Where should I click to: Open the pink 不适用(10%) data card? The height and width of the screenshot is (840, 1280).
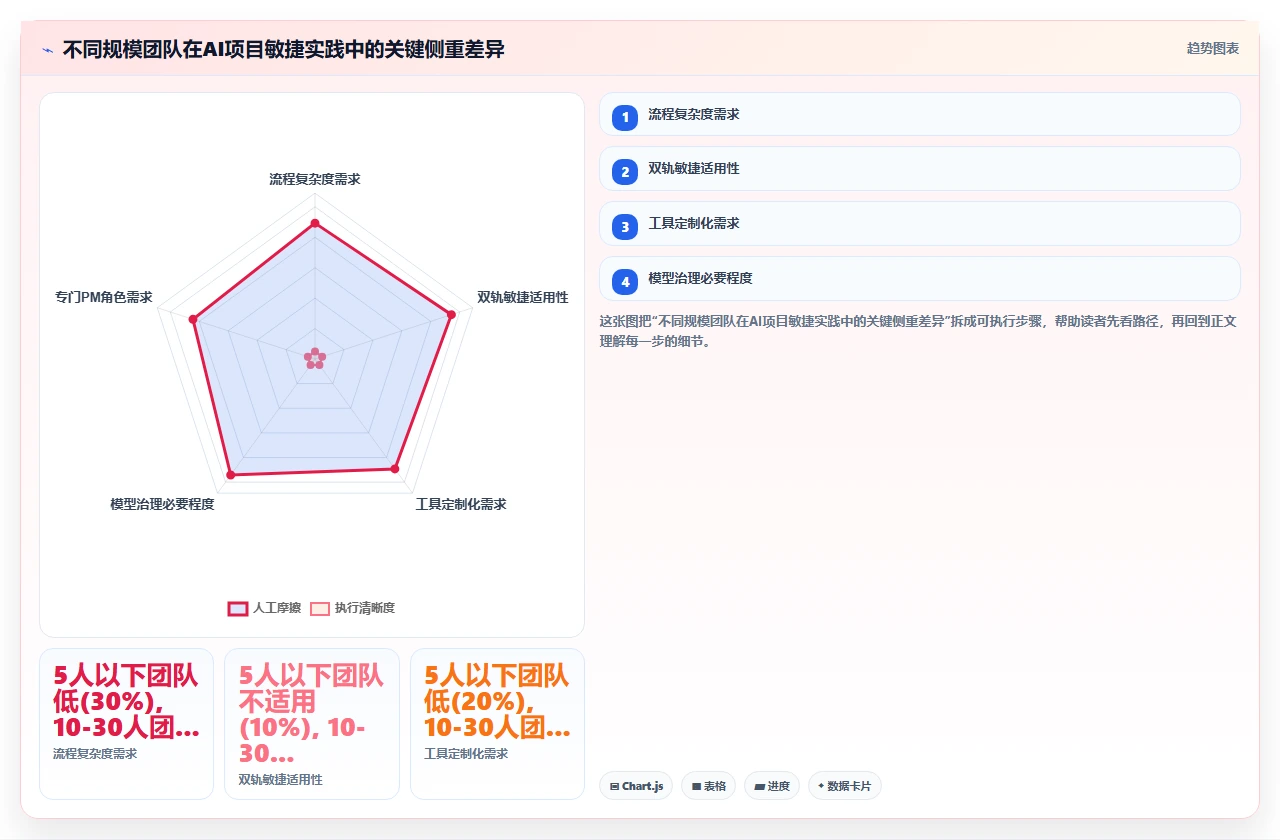pyautogui.click(x=312, y=724)
